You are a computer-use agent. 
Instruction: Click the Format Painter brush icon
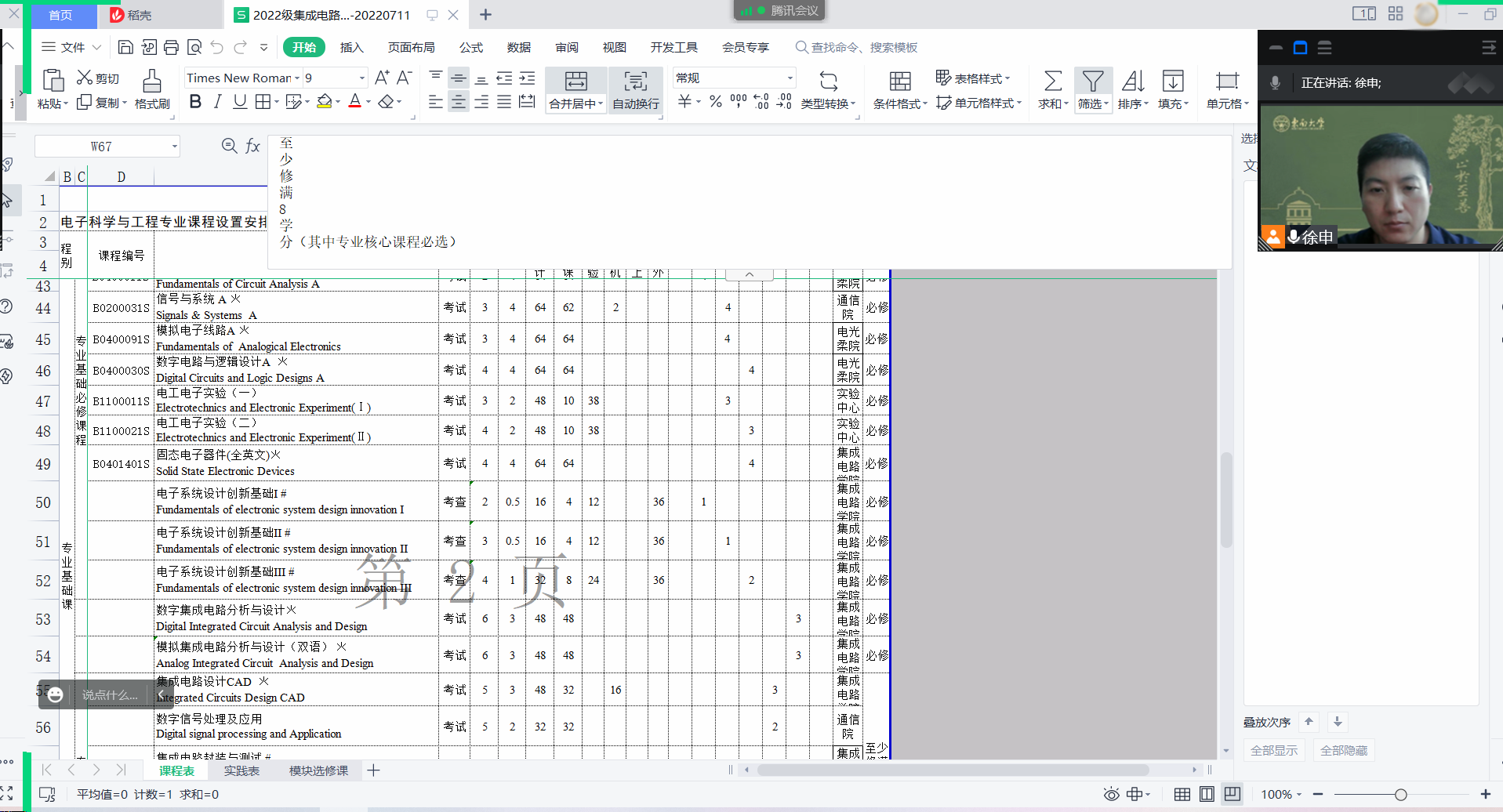152,89
